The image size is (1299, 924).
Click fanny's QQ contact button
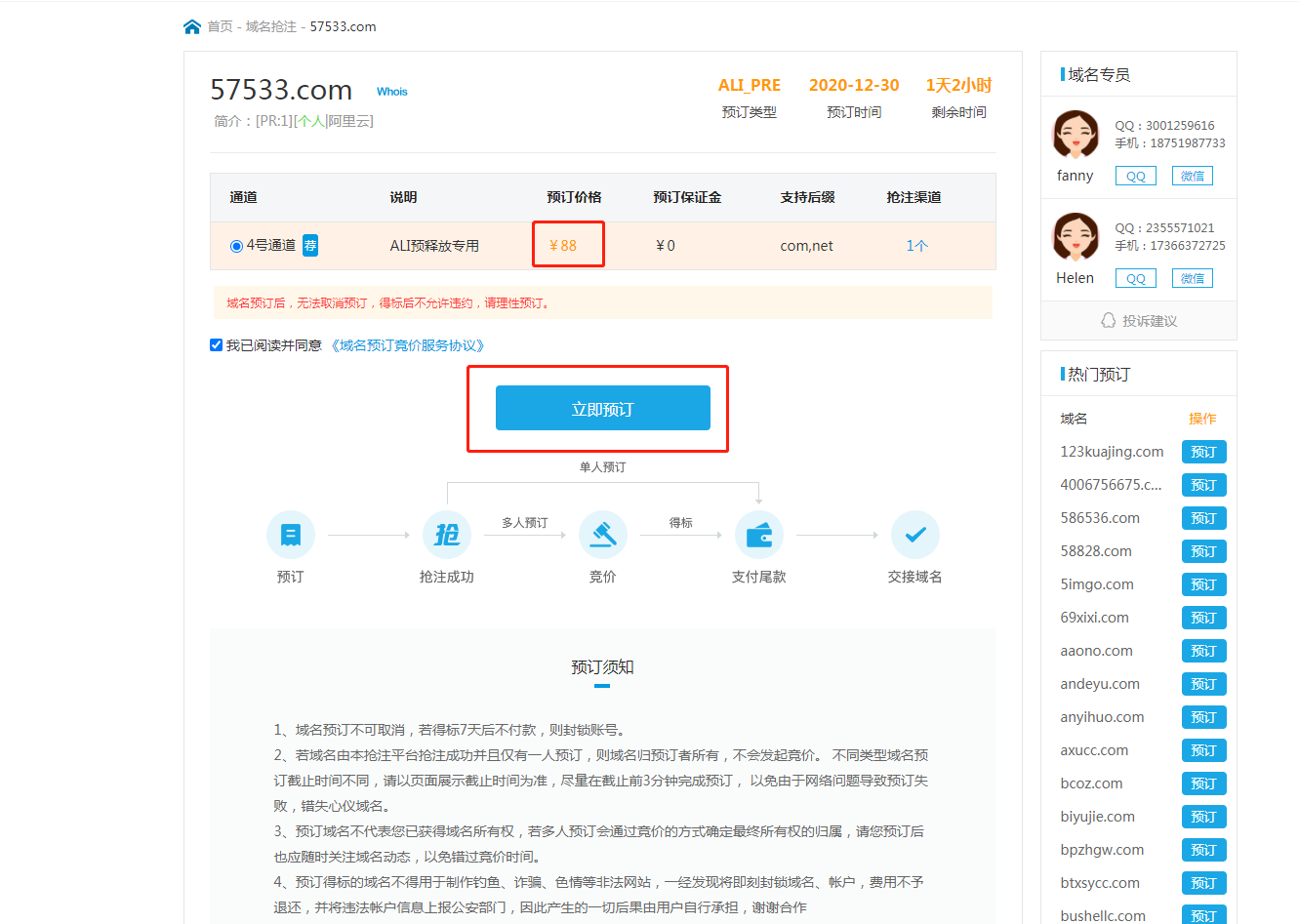point(1136,176)
